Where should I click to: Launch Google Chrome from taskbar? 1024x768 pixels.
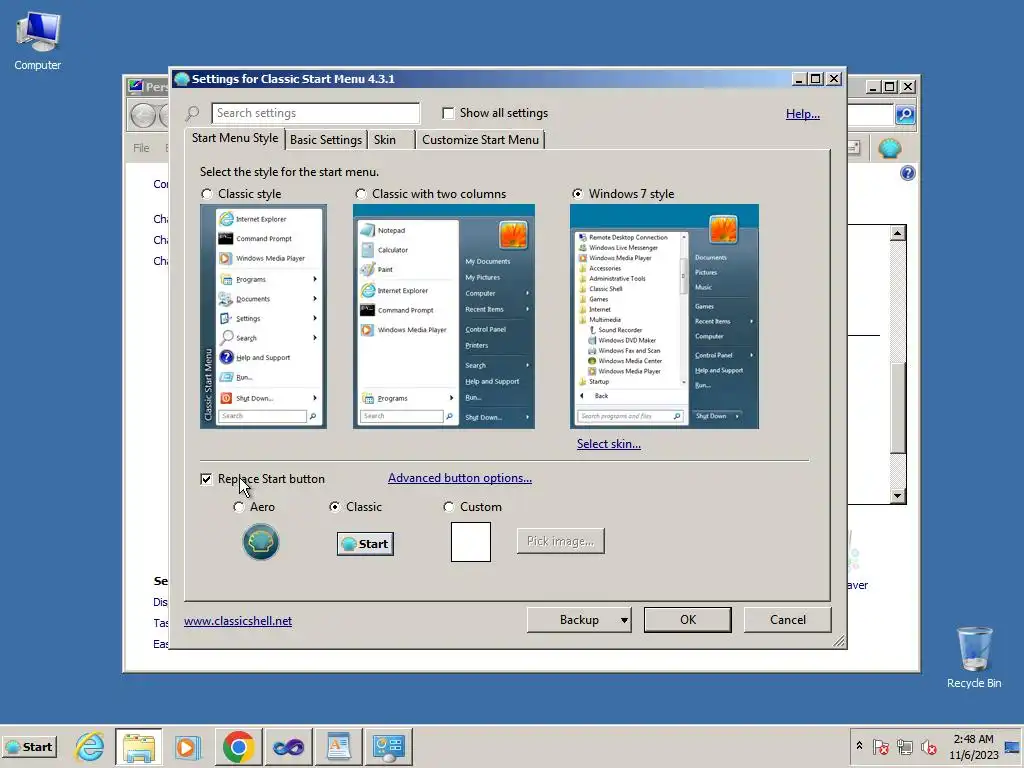pos(238,746)
